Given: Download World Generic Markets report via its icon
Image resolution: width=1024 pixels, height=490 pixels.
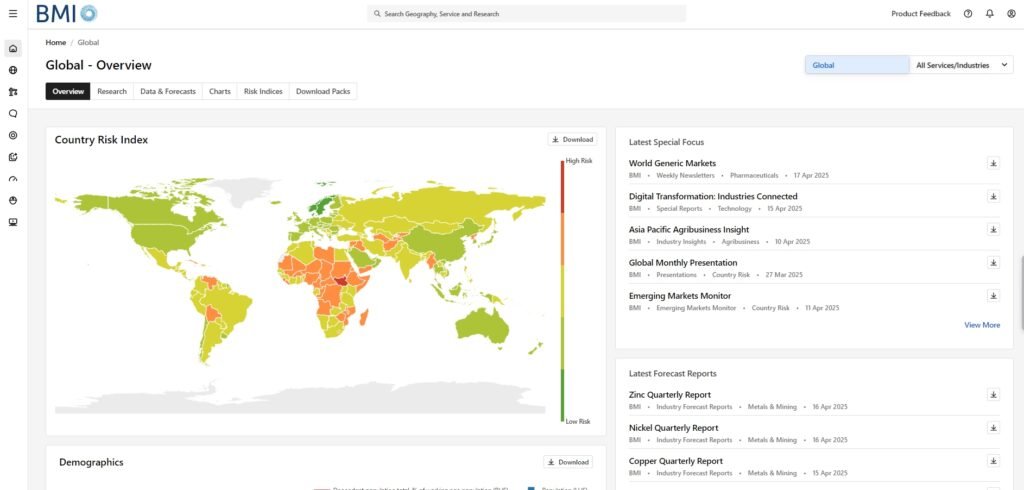Looking at the screenshot, I should tap(993, 163).
